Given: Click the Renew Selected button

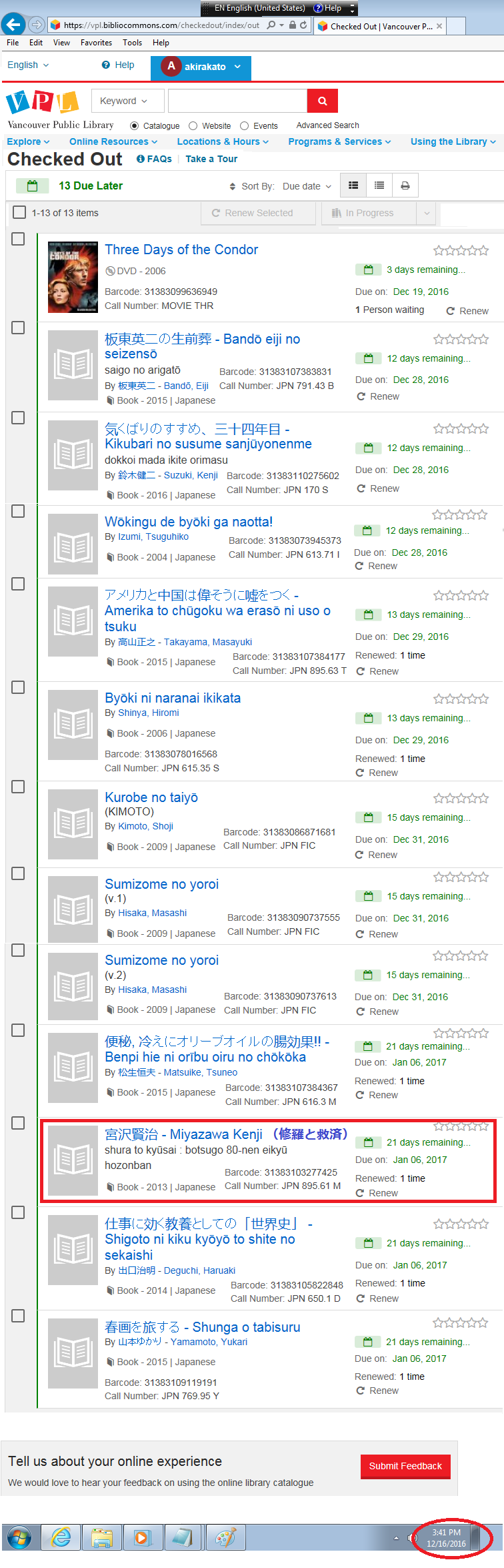Looking at the screenshot, I should coord(258,213).
